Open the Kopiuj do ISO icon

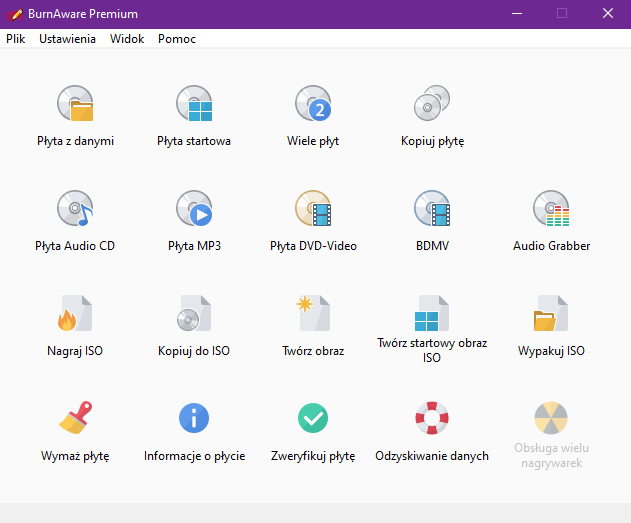point(194,313)
